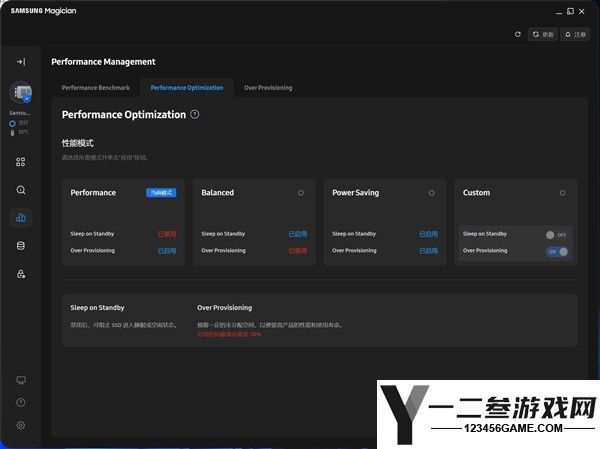The image size is (600, 449).
Task: Open the diagnostic scan magnifier icon
Action: pos(21,190)
